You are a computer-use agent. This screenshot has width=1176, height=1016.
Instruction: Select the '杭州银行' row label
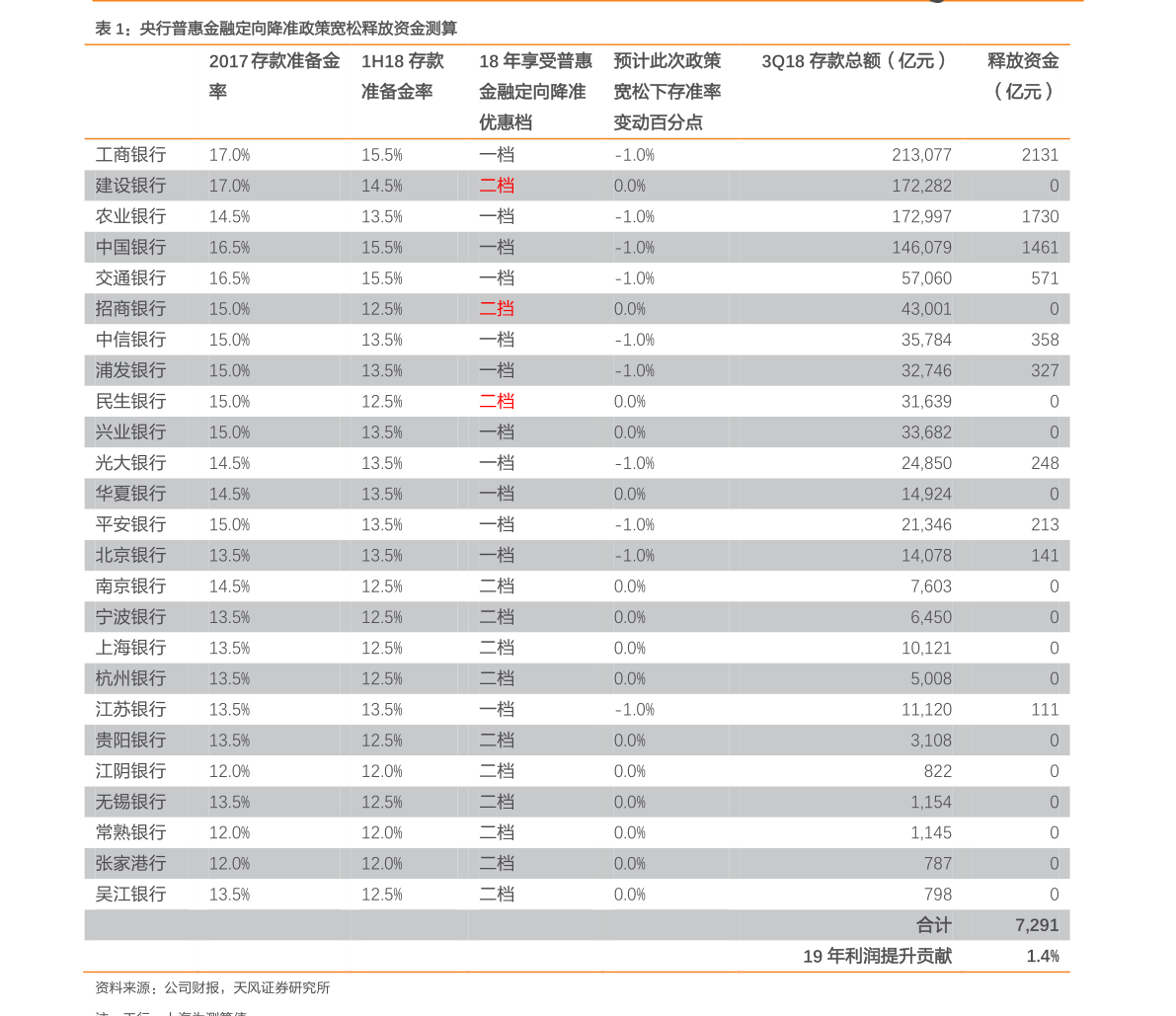130,678
